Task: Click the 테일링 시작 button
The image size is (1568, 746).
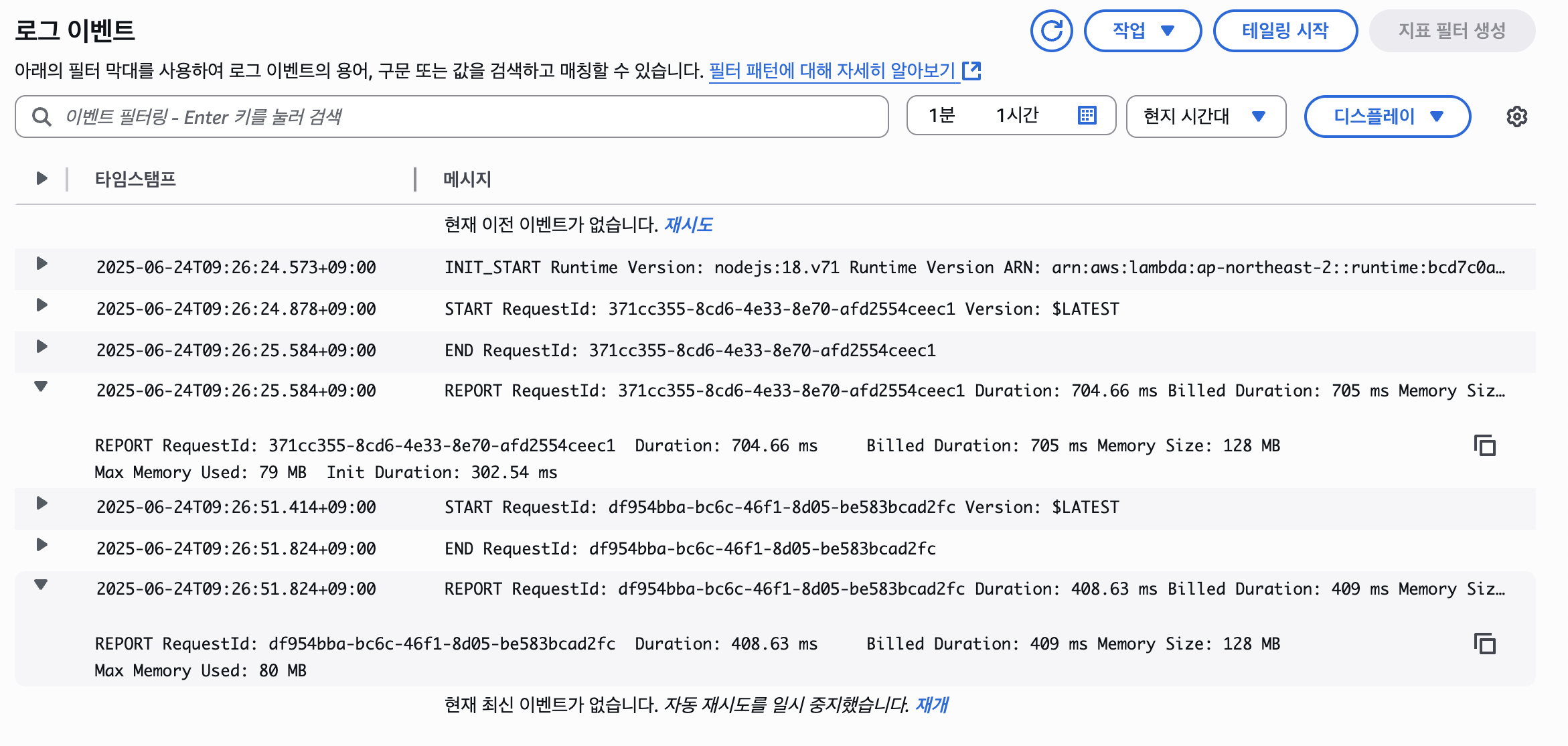Action: 1285,31
